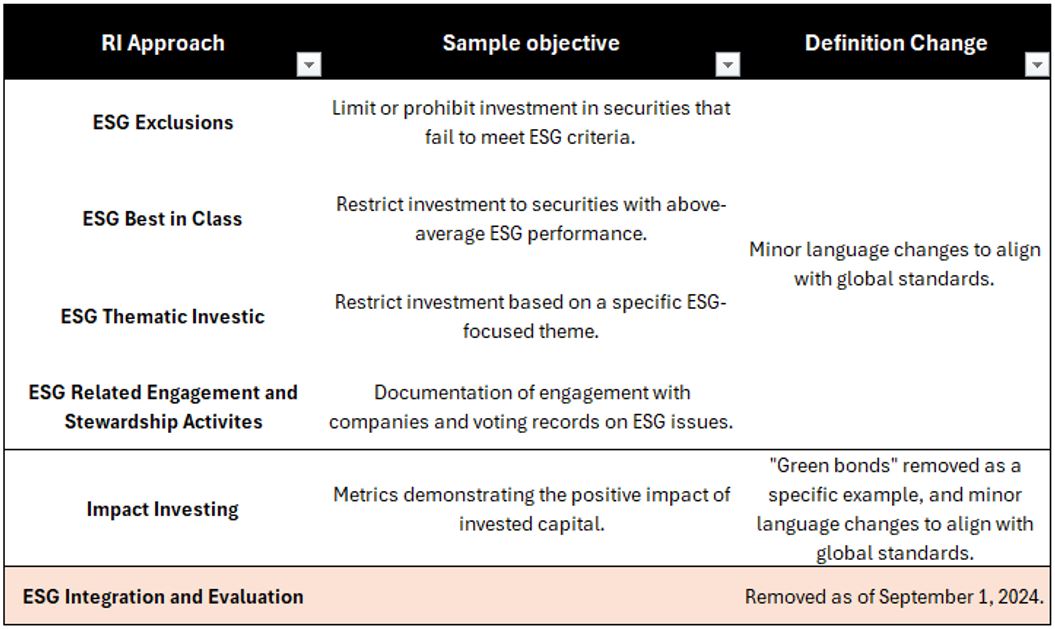
Task: Select the 'Limit or prohibit investment' objective cell
Action: [x=531, y=122]
